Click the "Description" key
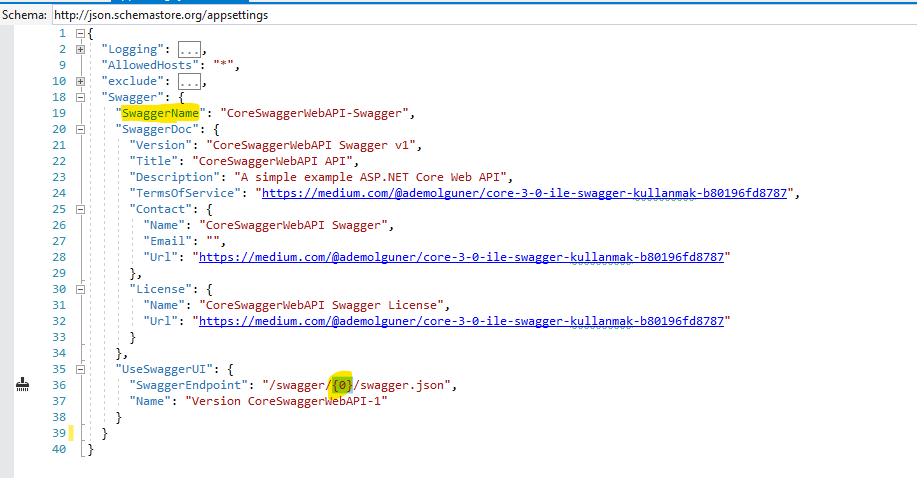The height and width of the screenshot is (478, 917). click(x=174, y=177)
